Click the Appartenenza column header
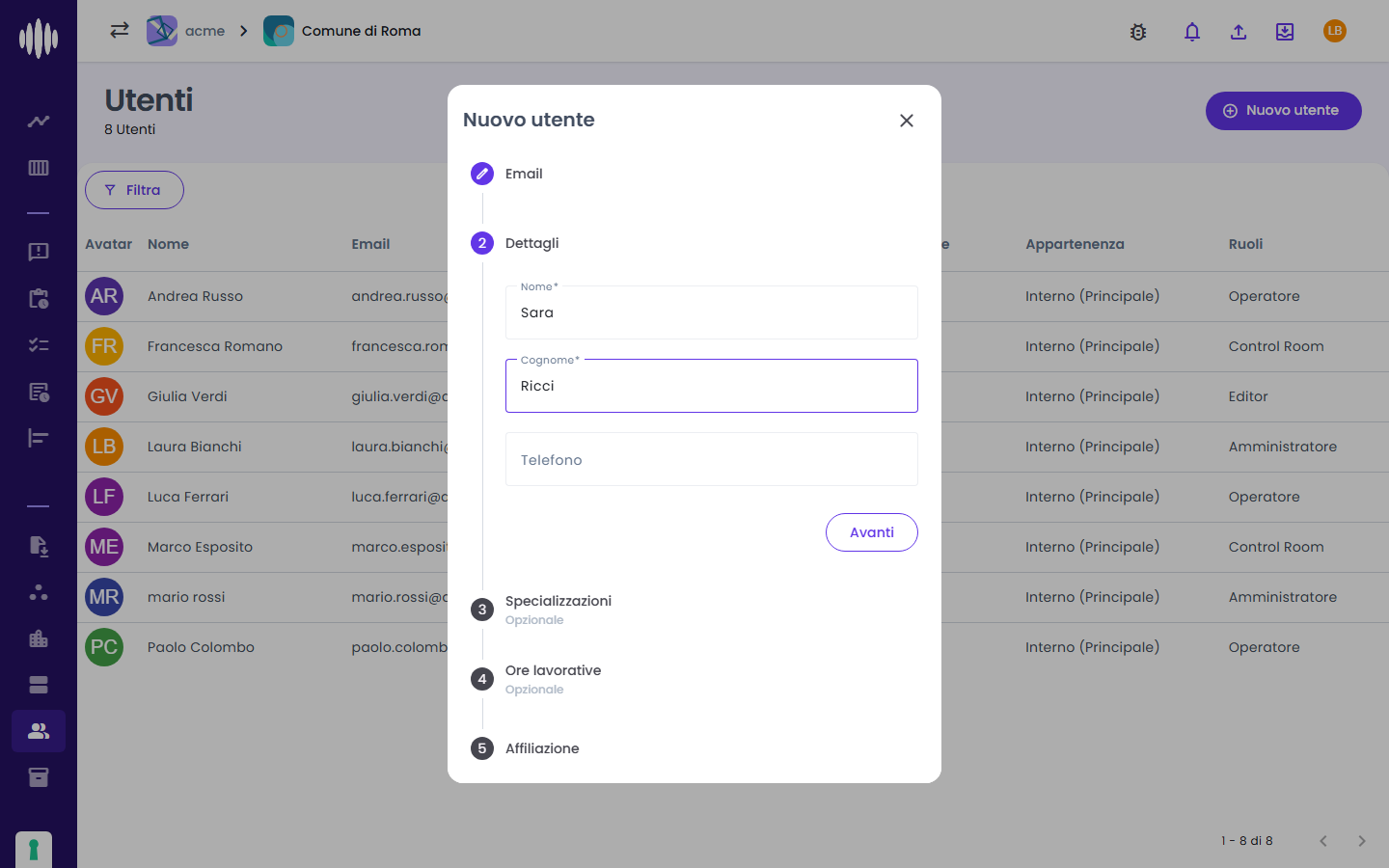The image size is (1389, 868). 1075,244
